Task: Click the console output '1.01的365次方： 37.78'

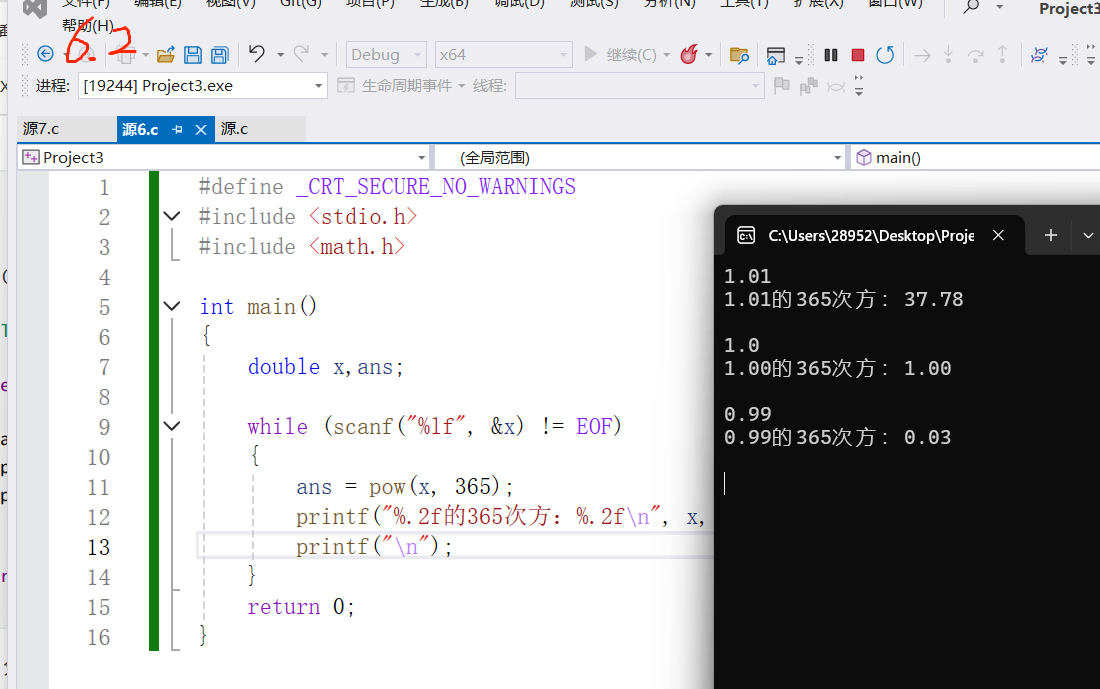Action: 843,299
